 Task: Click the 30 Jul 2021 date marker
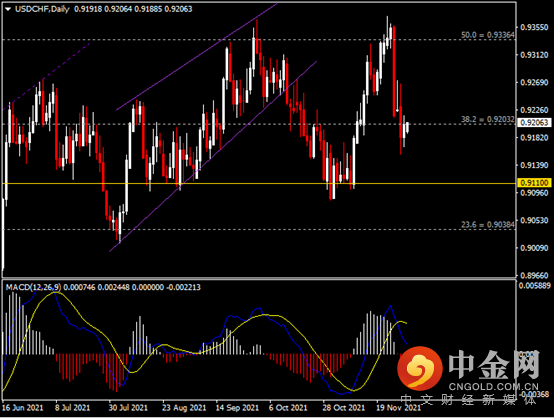[x=128, y=408]
